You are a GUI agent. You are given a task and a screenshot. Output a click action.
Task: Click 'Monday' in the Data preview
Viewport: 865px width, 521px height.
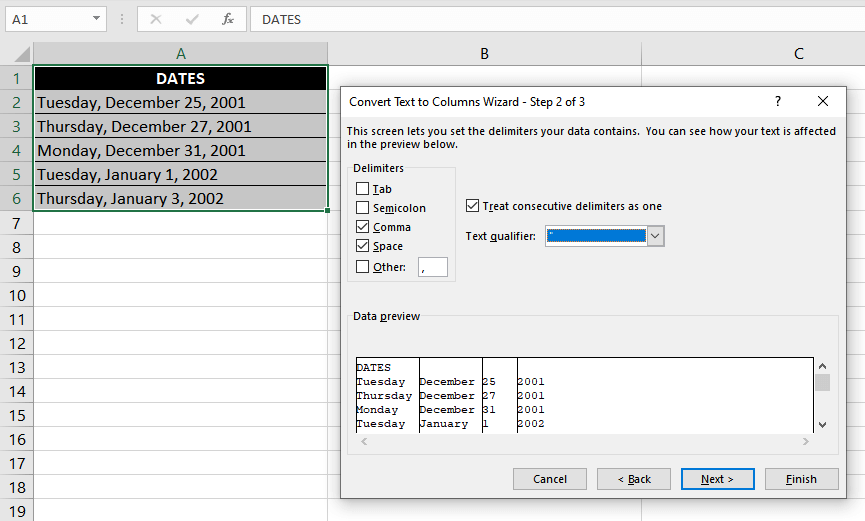click(x=377, y=410)
